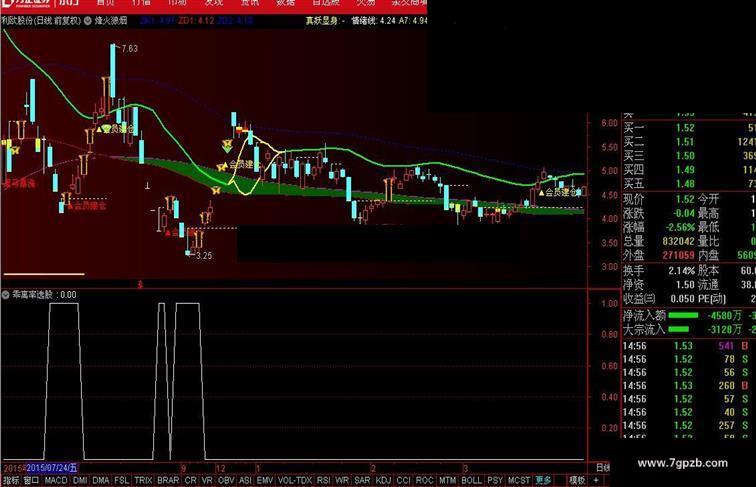Viewport: 756px width, 487px height.
Task: Click the 买五 bid row
Action: (x=689, y=184)
